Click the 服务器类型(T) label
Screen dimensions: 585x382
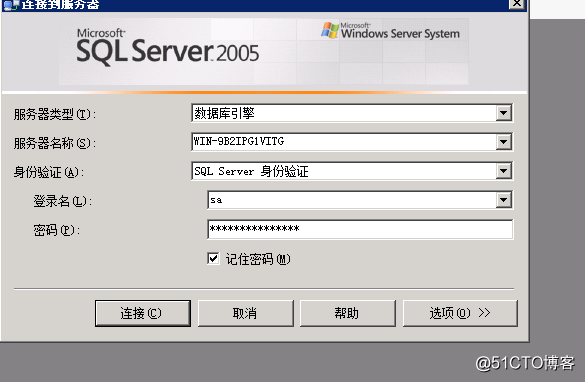pos(55,114)
